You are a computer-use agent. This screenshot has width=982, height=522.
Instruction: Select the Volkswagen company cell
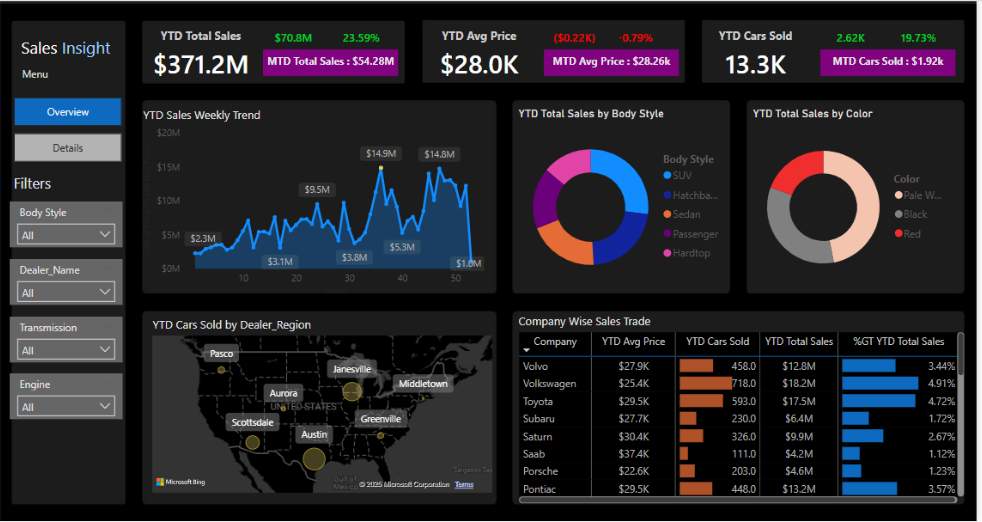click(549, 384)
